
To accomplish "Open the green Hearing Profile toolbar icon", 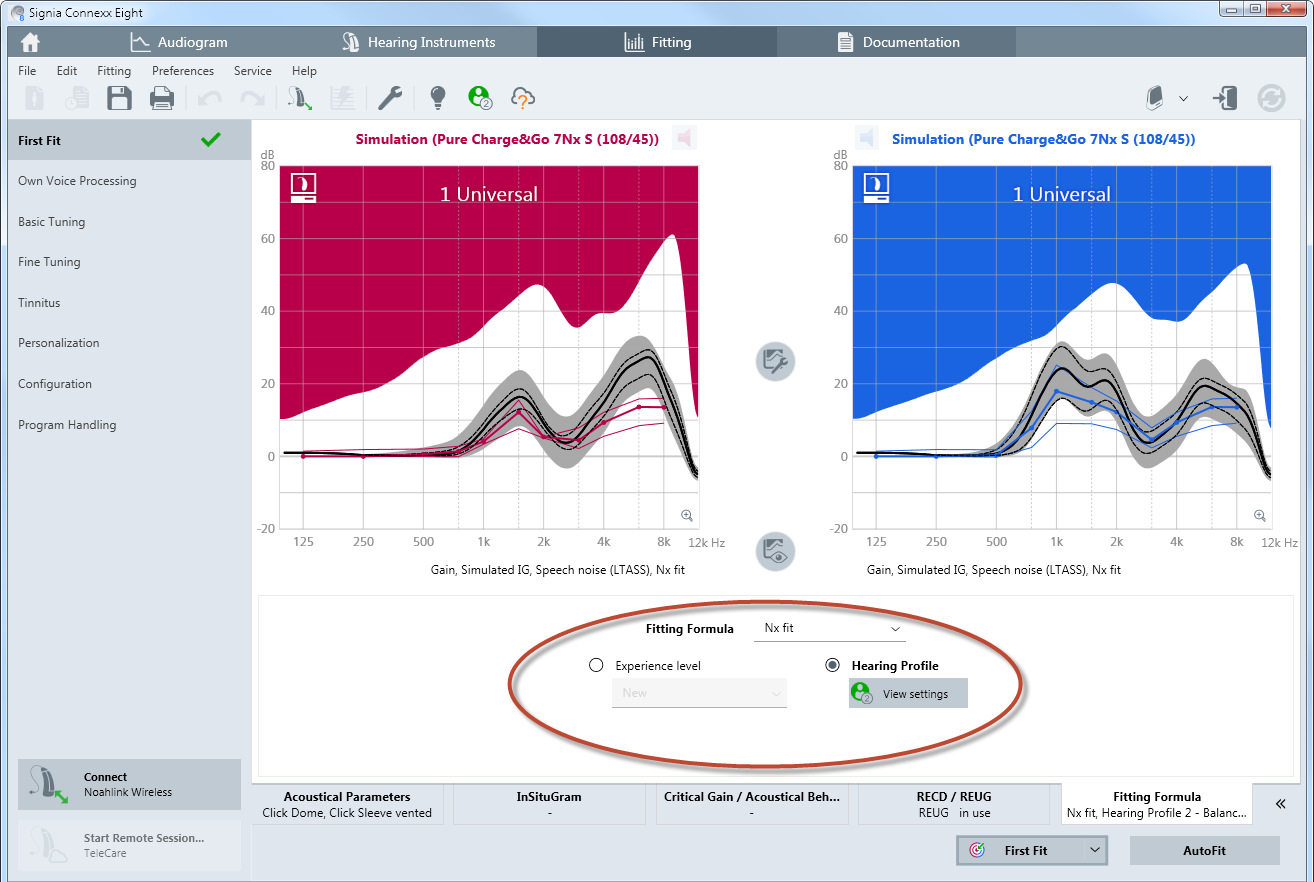I will pos(480,97).
